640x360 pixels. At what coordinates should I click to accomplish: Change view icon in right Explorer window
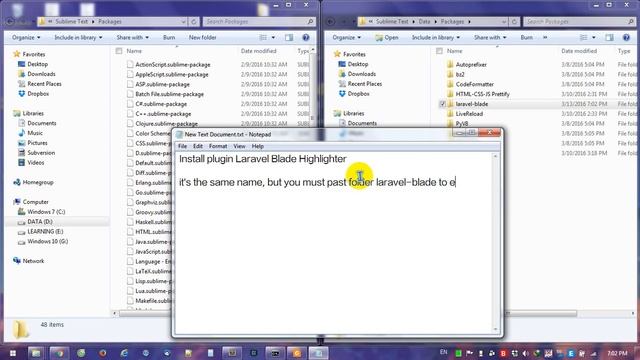tap(584, 38)
